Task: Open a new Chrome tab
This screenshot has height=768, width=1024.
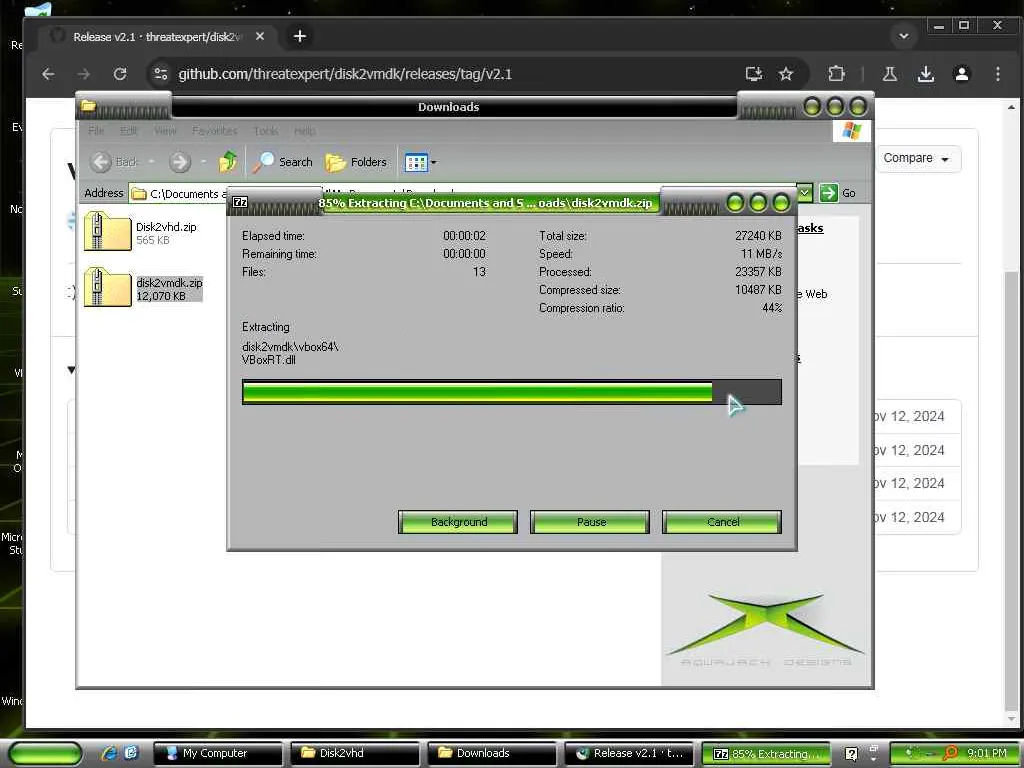Action: 300,37
